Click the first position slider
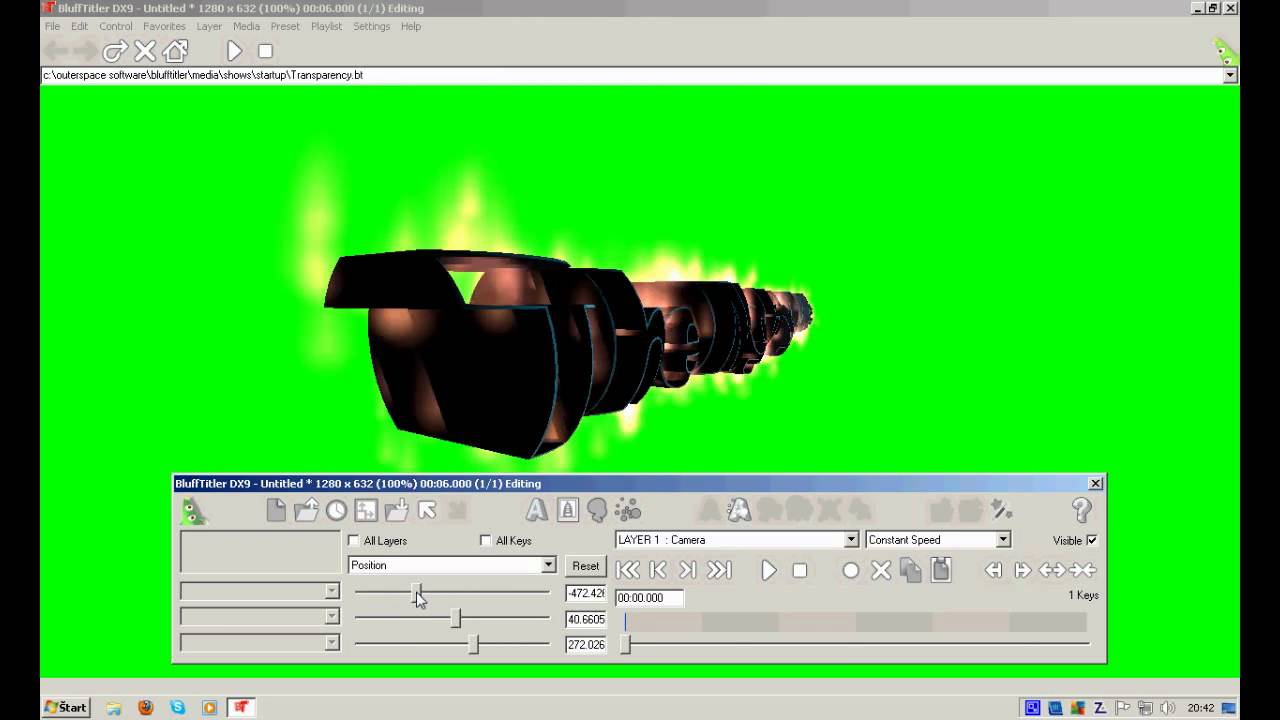This screenshot has height=720, width=1280. [x=452, y=593]
